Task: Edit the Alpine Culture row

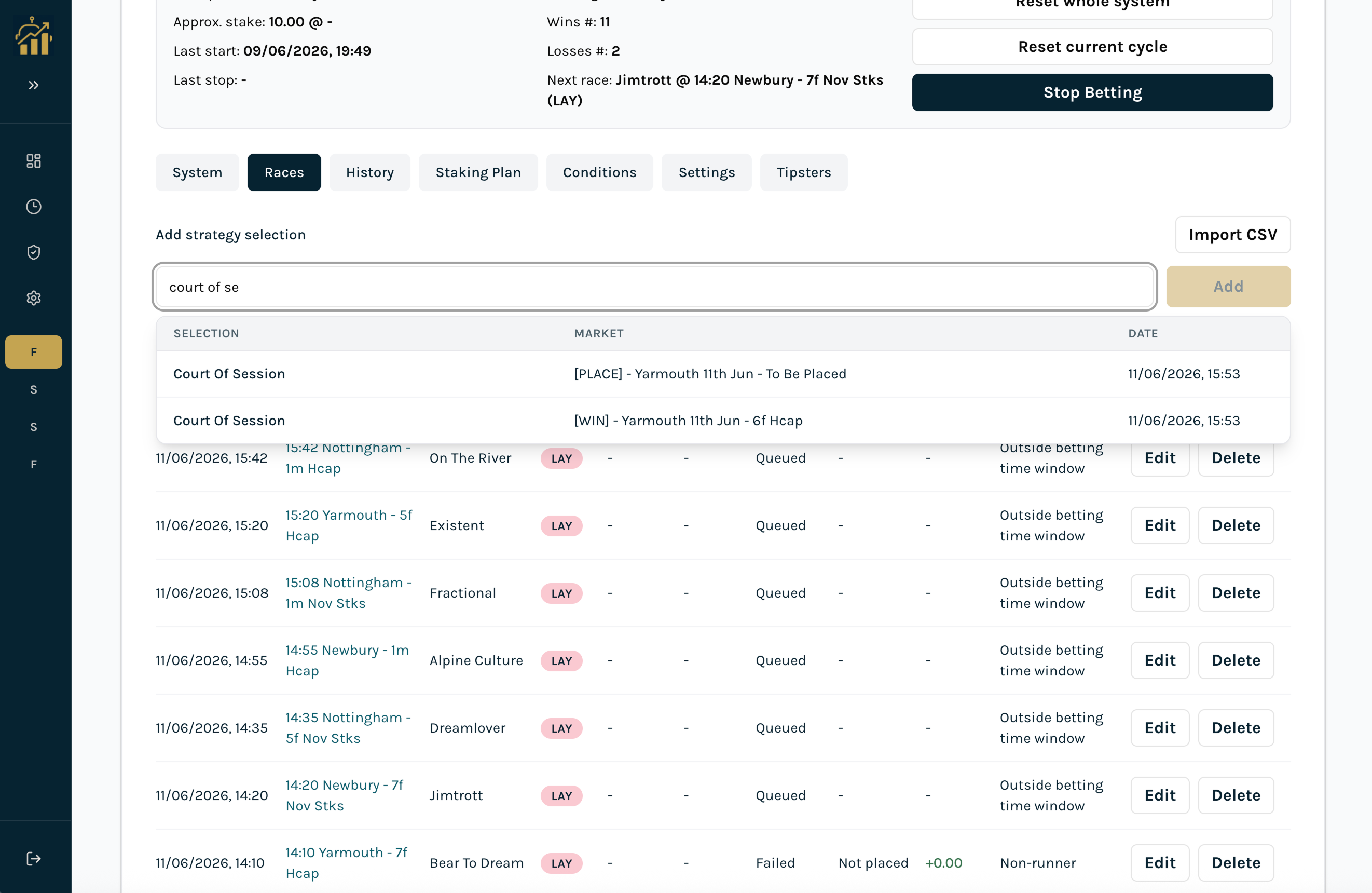Action: click(1160, 660)
